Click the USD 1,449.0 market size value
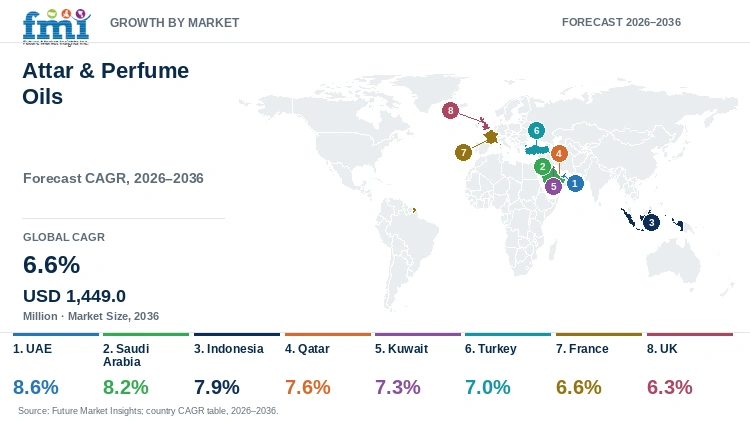The width and height of the screenshot is (750, 421). click(74, 296)
